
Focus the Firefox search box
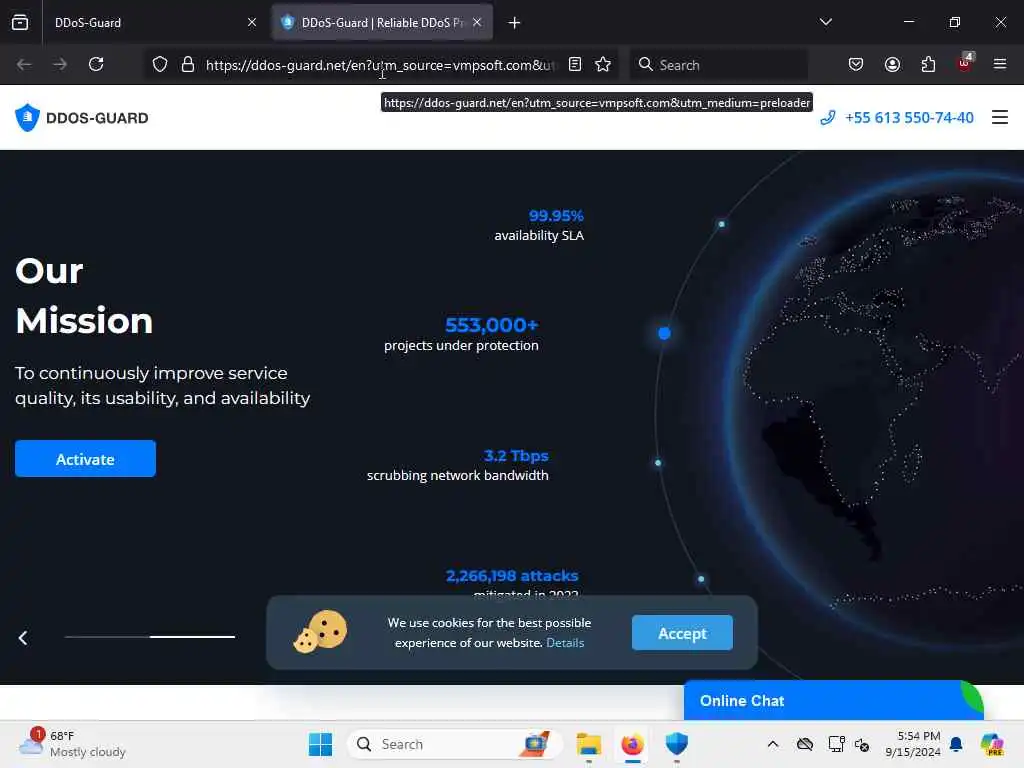718,65
